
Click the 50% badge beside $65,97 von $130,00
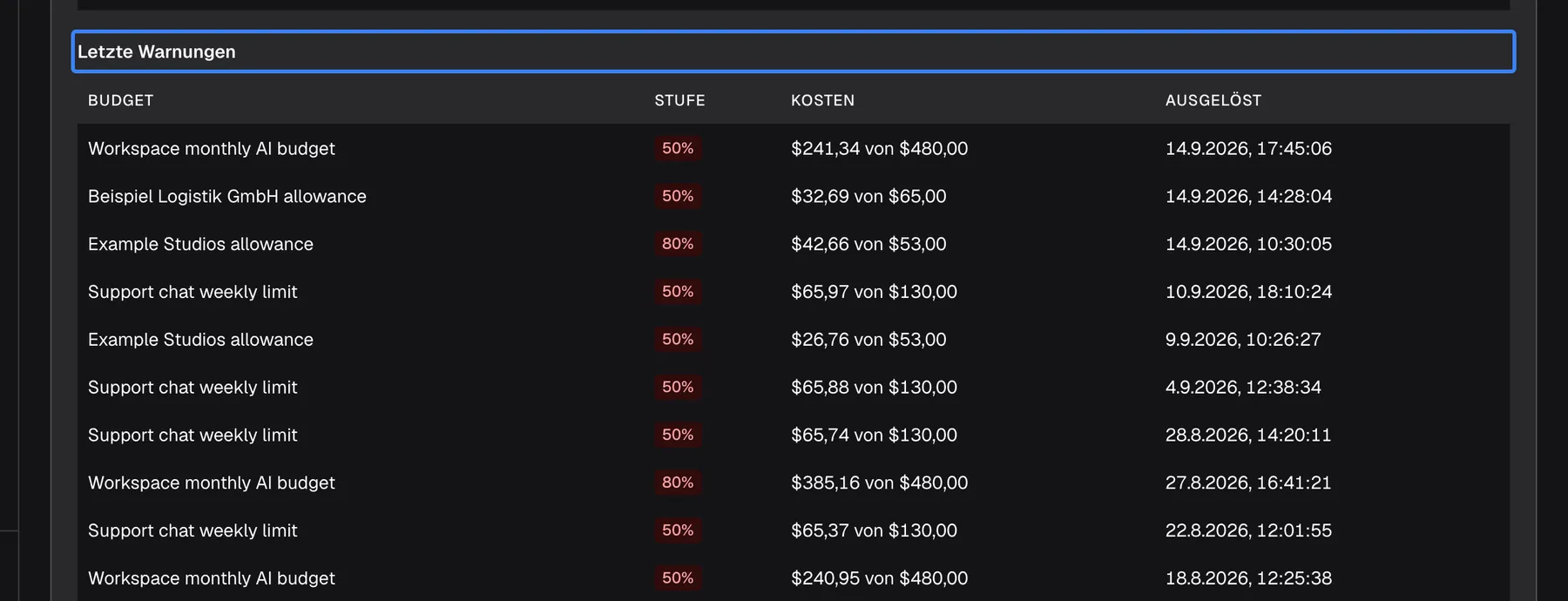(678, 292)
